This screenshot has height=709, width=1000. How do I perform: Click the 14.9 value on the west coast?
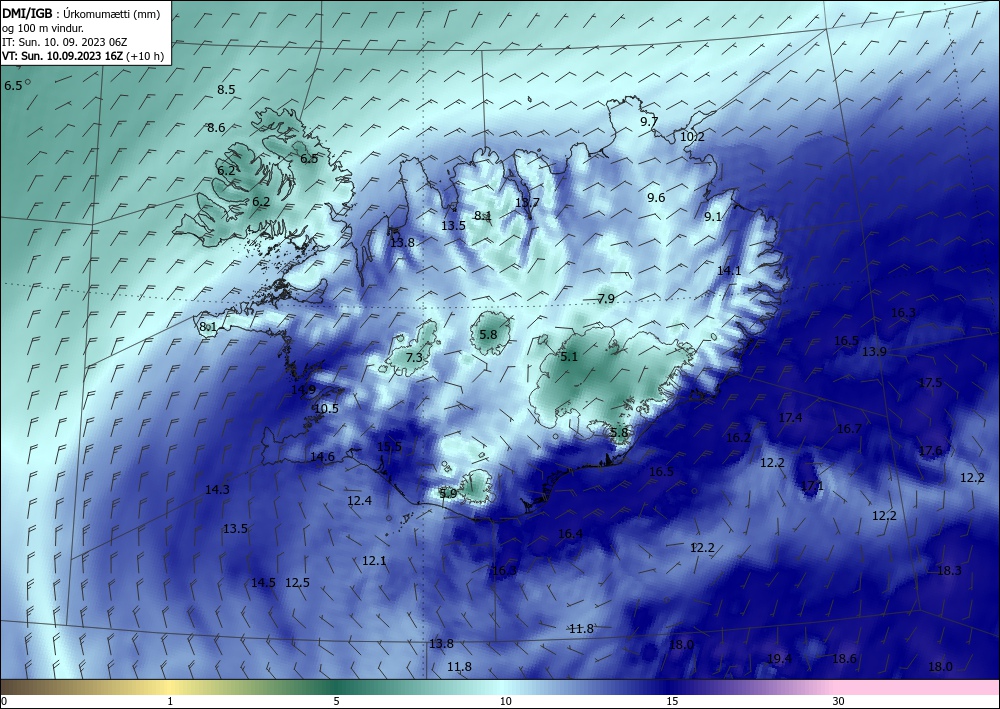click(304, 390)
